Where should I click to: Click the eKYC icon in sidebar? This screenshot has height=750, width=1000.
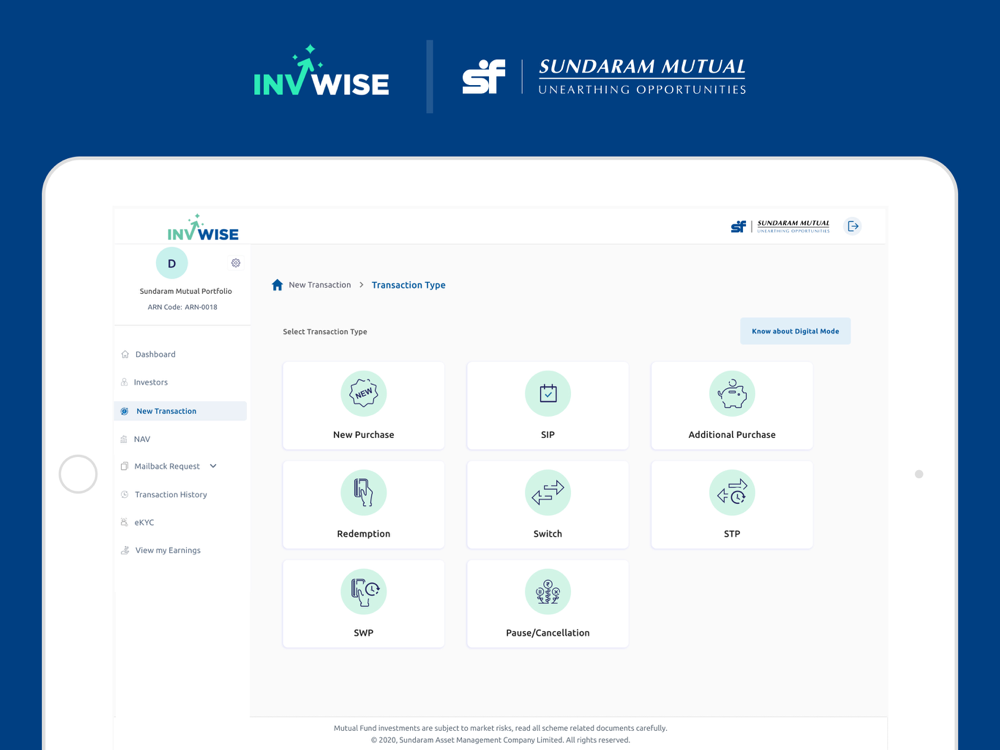pyautogui.click(x=124, y=522)
